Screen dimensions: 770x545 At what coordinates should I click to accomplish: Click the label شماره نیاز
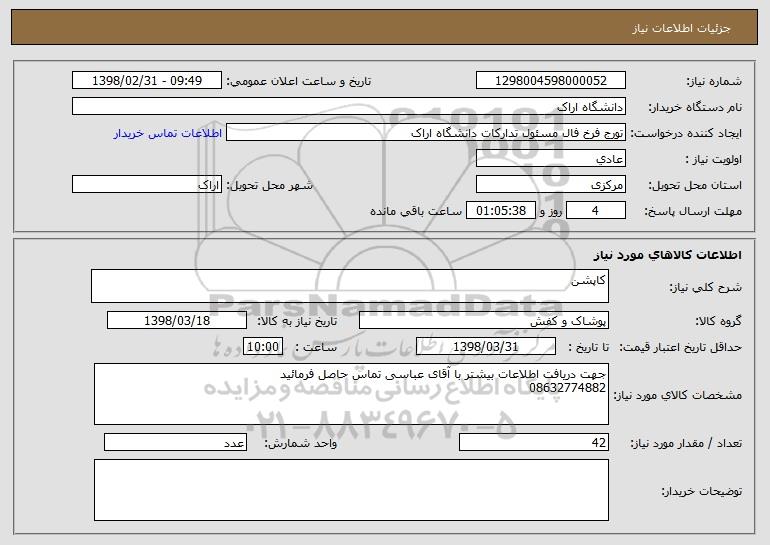[x=714, y=81]
